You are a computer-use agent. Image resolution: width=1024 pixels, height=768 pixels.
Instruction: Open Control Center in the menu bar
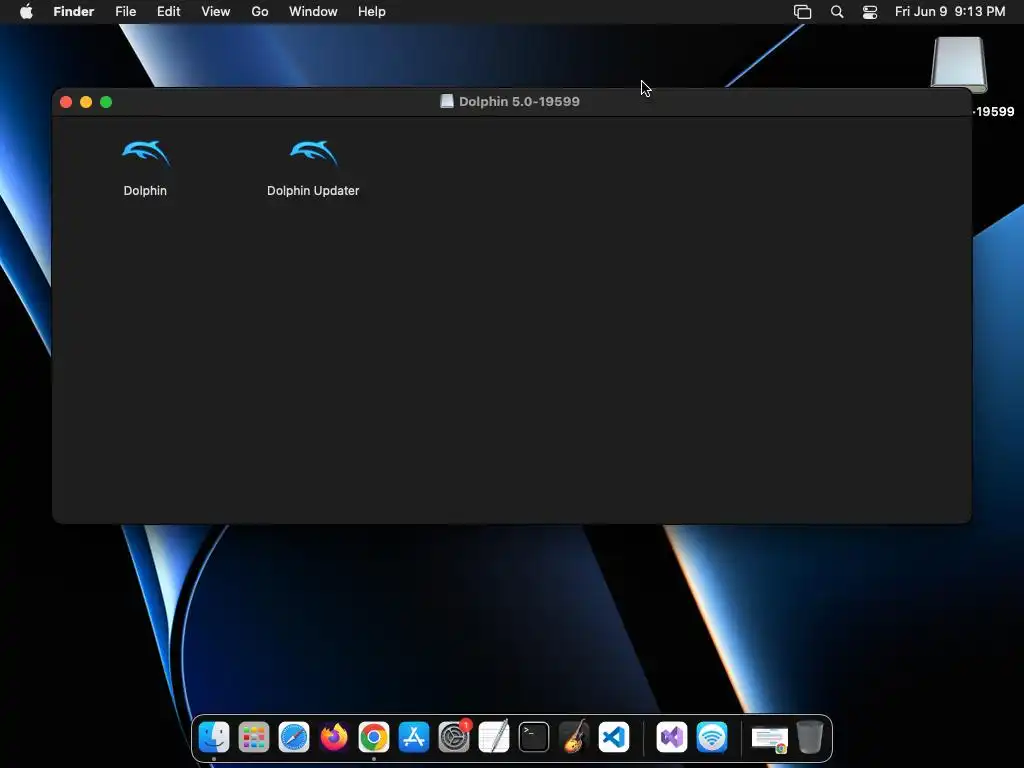[870, 12]
